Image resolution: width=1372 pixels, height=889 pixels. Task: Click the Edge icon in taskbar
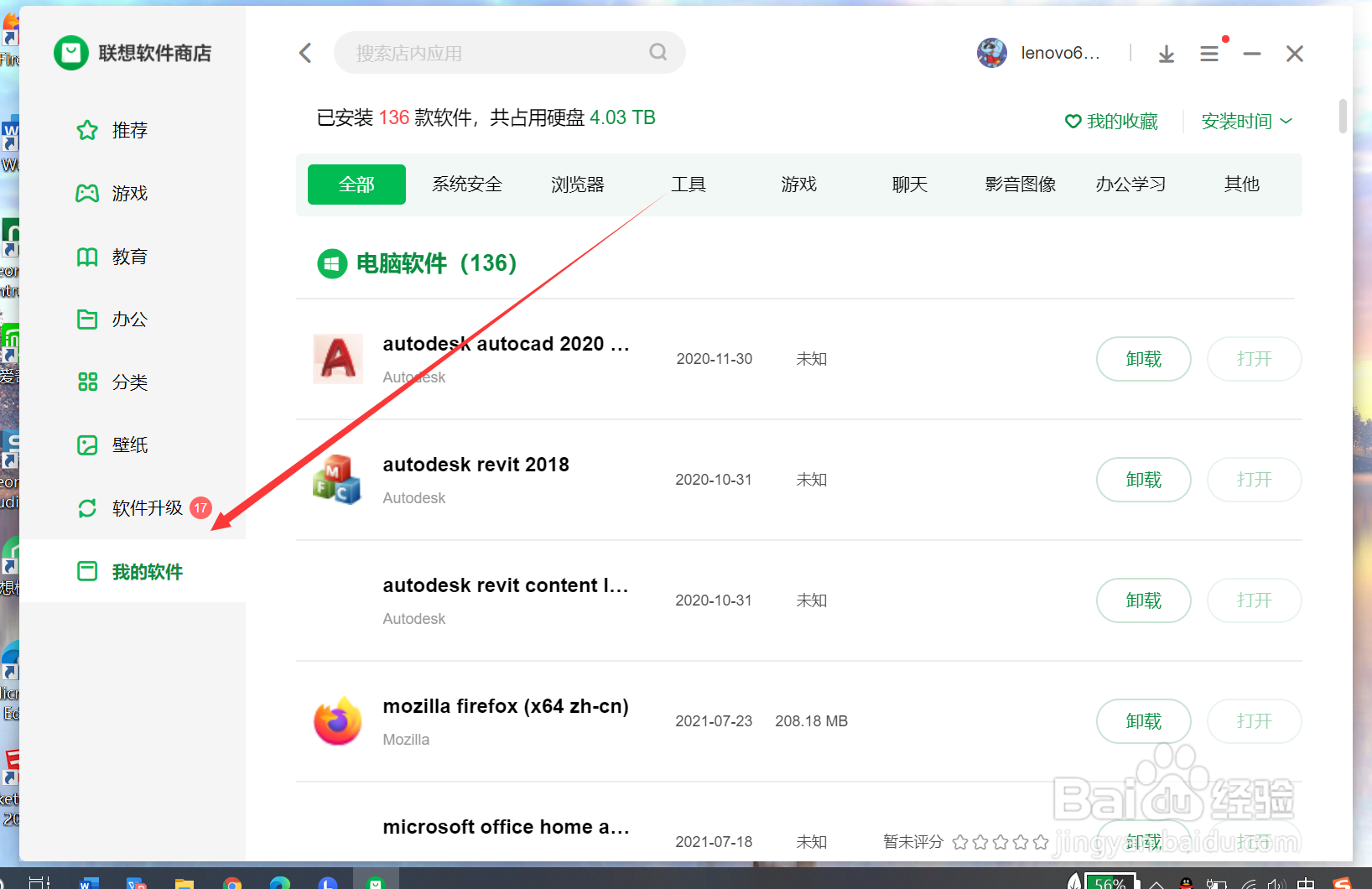click(280, 881)
